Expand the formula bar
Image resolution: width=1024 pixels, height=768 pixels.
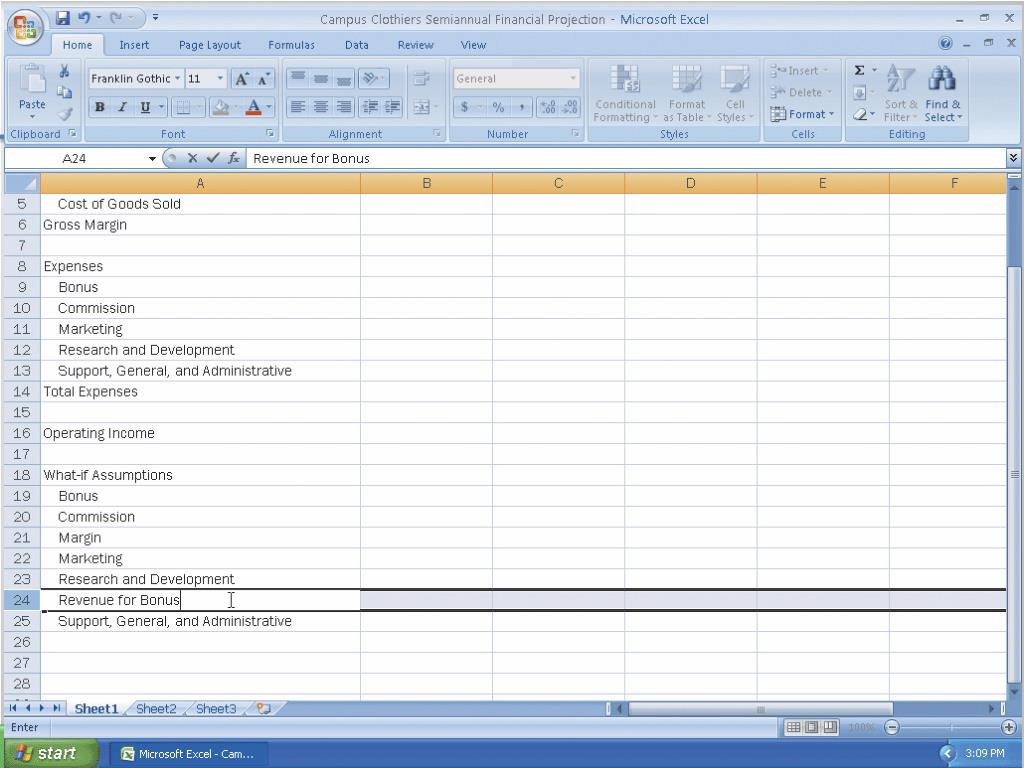(1013, 157)
